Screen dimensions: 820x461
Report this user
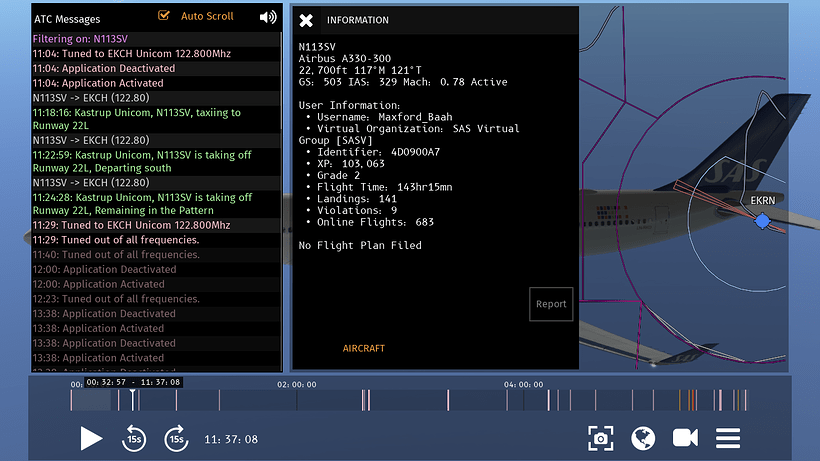point(551,304)
